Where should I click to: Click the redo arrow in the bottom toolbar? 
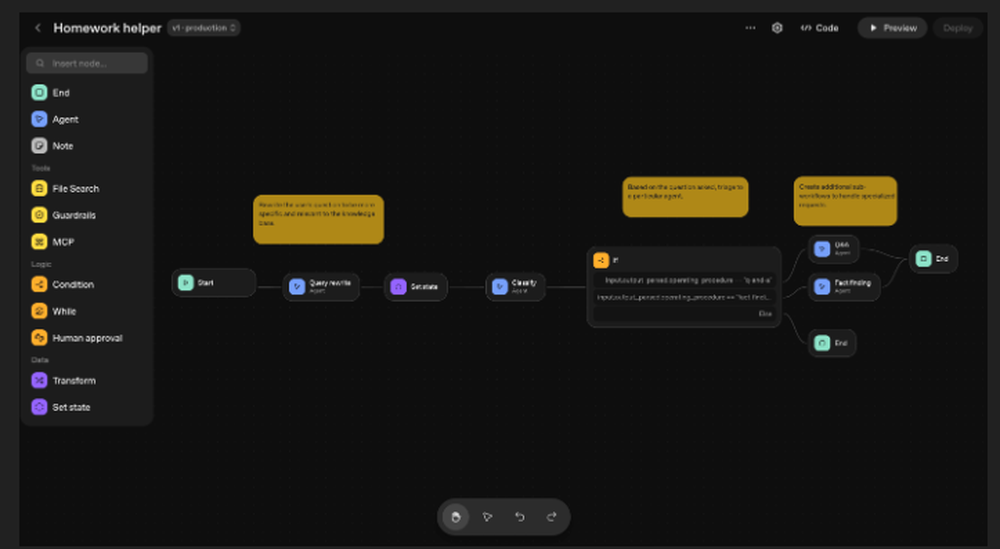552,517
